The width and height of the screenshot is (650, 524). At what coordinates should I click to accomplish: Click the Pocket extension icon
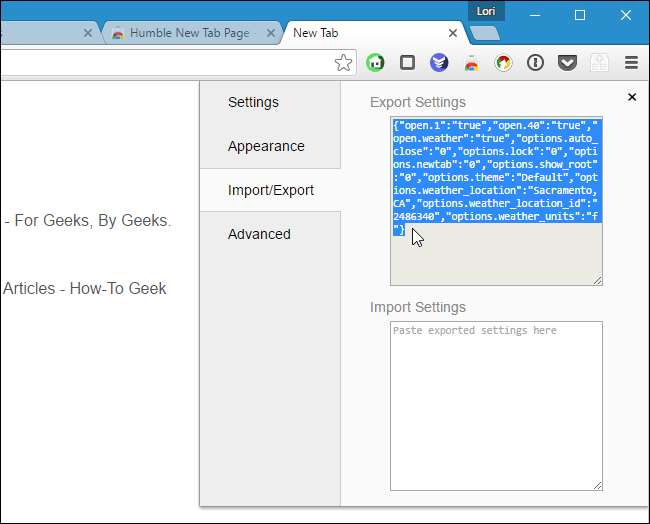coord(567,63)
